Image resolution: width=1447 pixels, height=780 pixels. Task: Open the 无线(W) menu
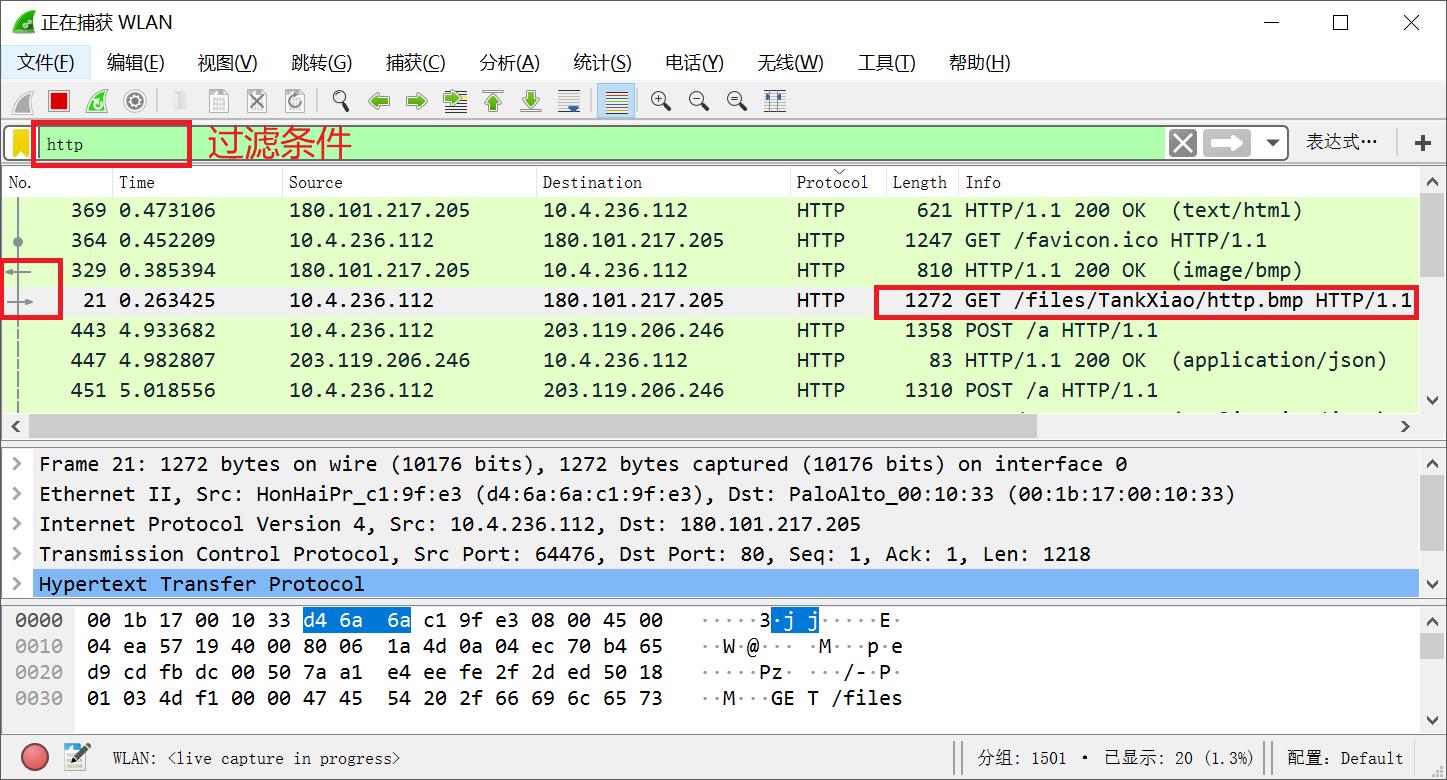pos(790,62)
